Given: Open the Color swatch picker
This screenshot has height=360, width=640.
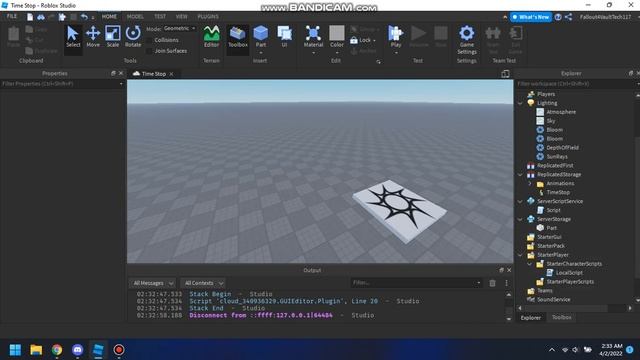Looking at the screenshot, I should [x=337, y=37].
